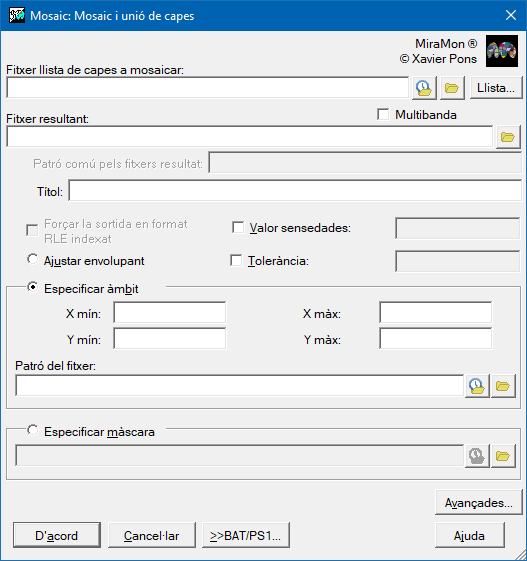The image size is (527, 561).
Task: Click the Cancel·lar button
Action: coord(152,535)
